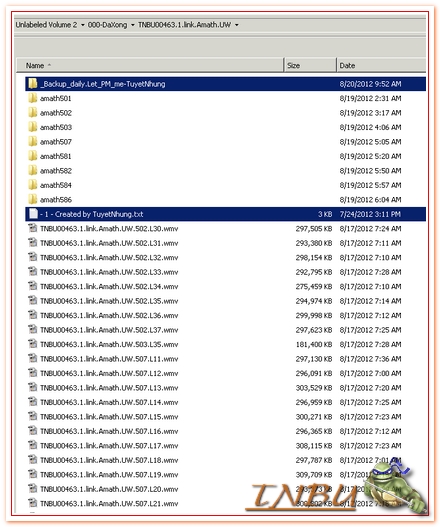Click TNBU00463.1.link.Amath.UW in the address bar

(185, 25)
